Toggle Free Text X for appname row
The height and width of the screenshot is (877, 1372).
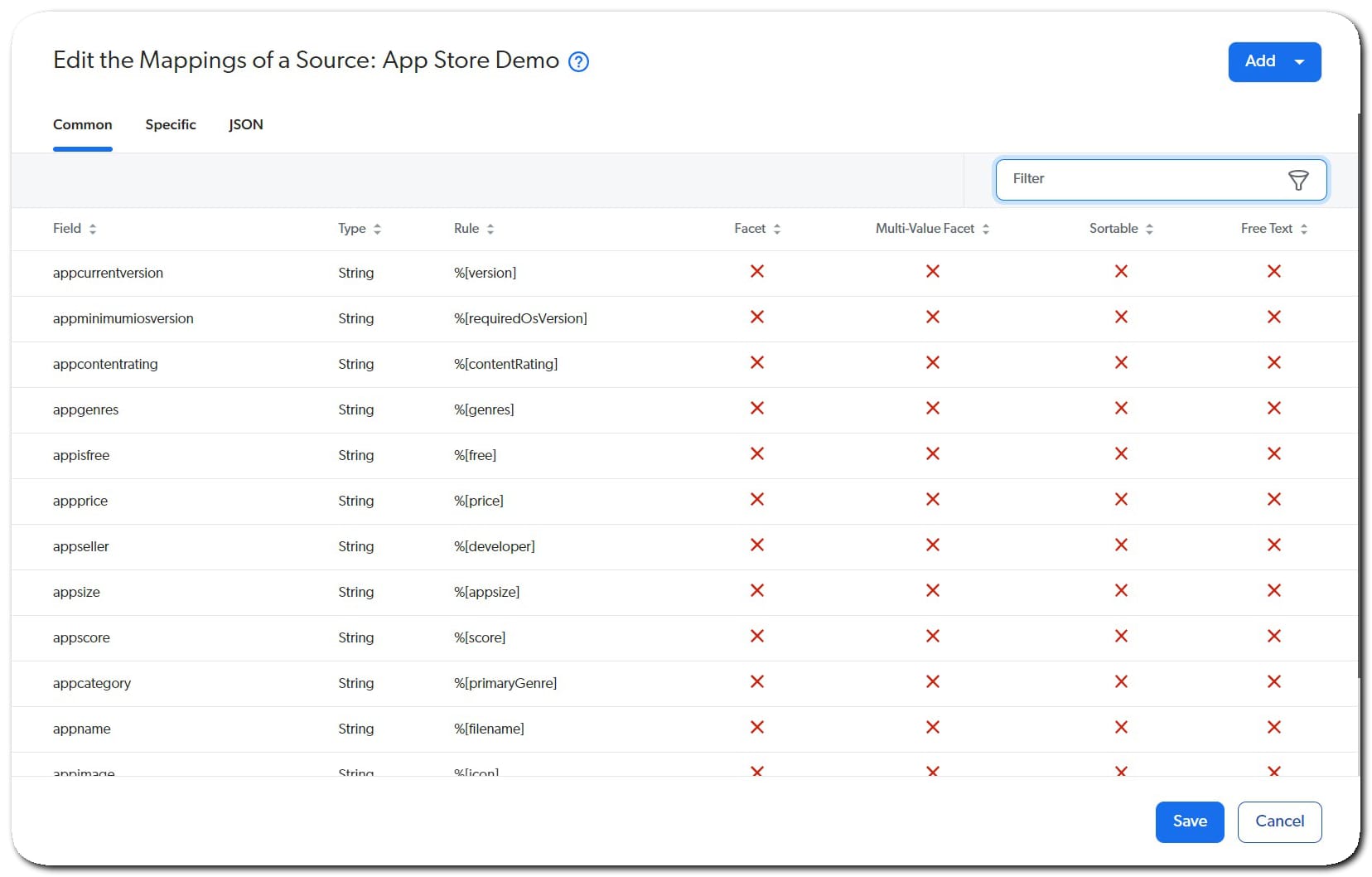click(1273, 728)
